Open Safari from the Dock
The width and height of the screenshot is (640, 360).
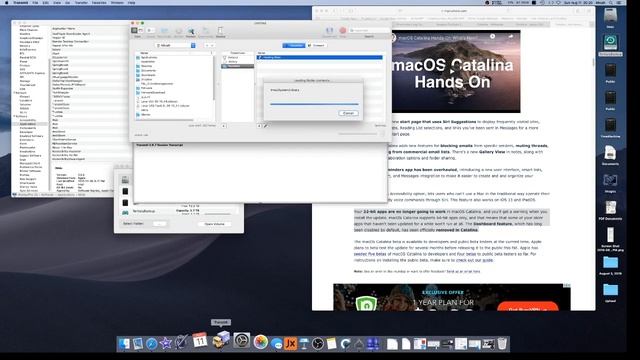pyautogui.click(x=151, y=343)
